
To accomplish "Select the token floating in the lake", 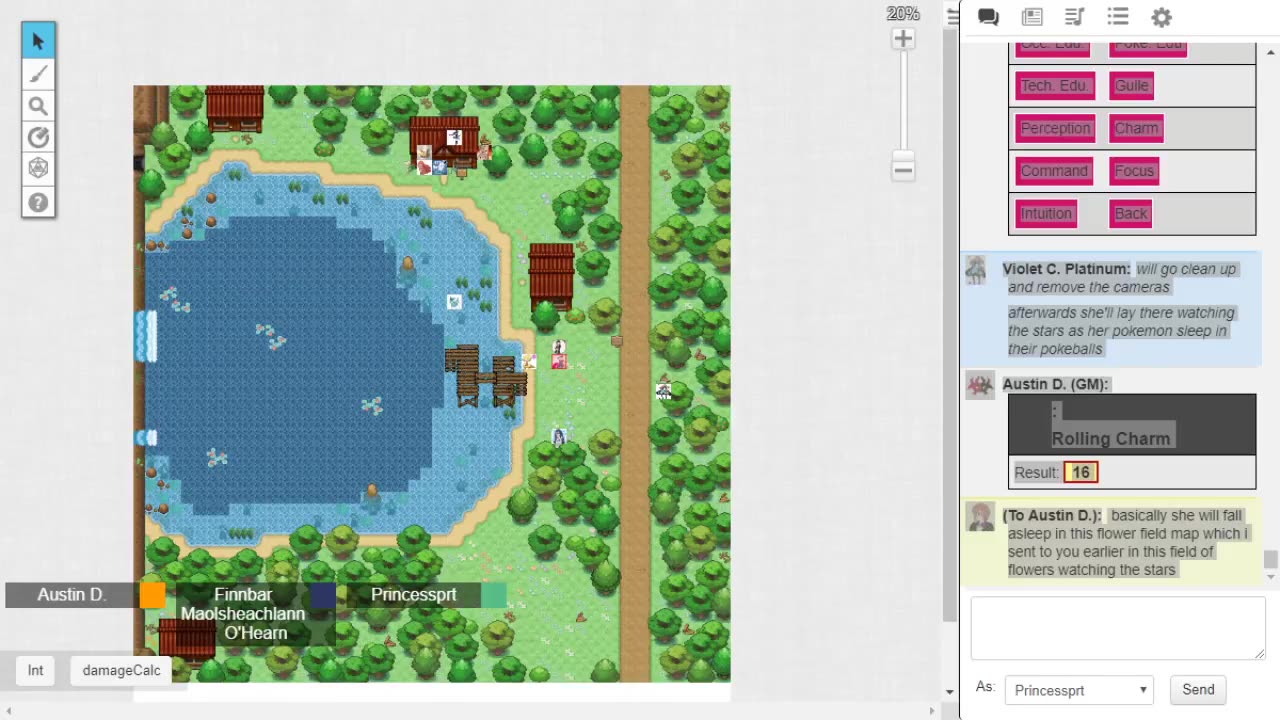I will pyautogui.click(x=454, y=302).
